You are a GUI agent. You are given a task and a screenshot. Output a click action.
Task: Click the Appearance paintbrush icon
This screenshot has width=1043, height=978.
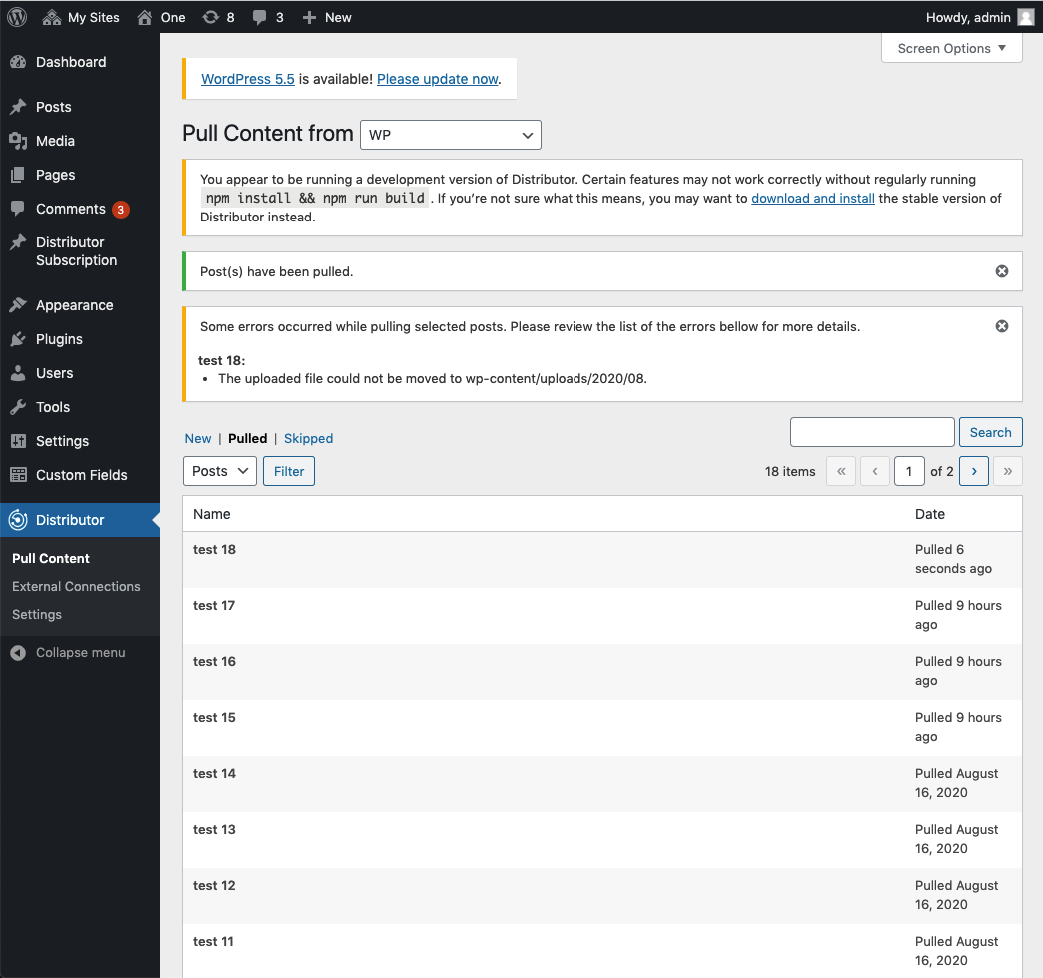pos(18,305)
